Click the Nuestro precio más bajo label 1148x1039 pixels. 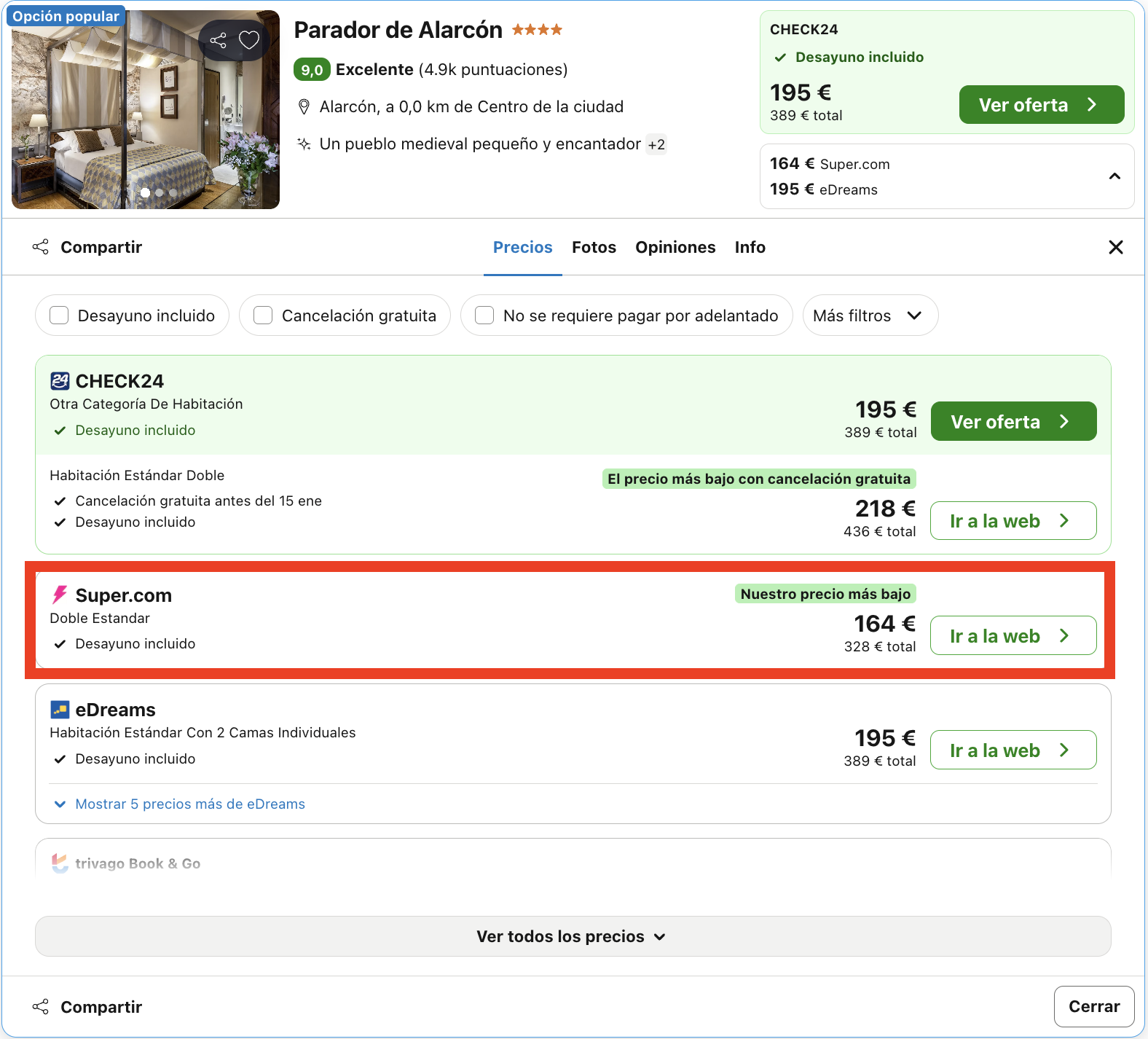(825, 594)
